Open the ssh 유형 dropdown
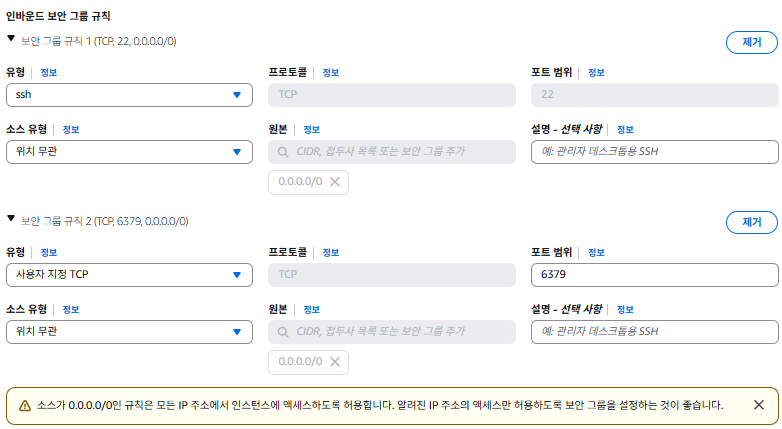The width and height of the screenshot is (782, 429). [x=129, y=95]
